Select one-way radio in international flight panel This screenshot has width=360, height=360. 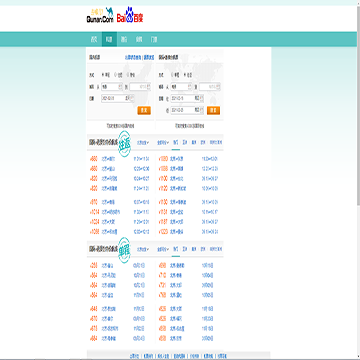pyautogui.click(x=173, y=75)
